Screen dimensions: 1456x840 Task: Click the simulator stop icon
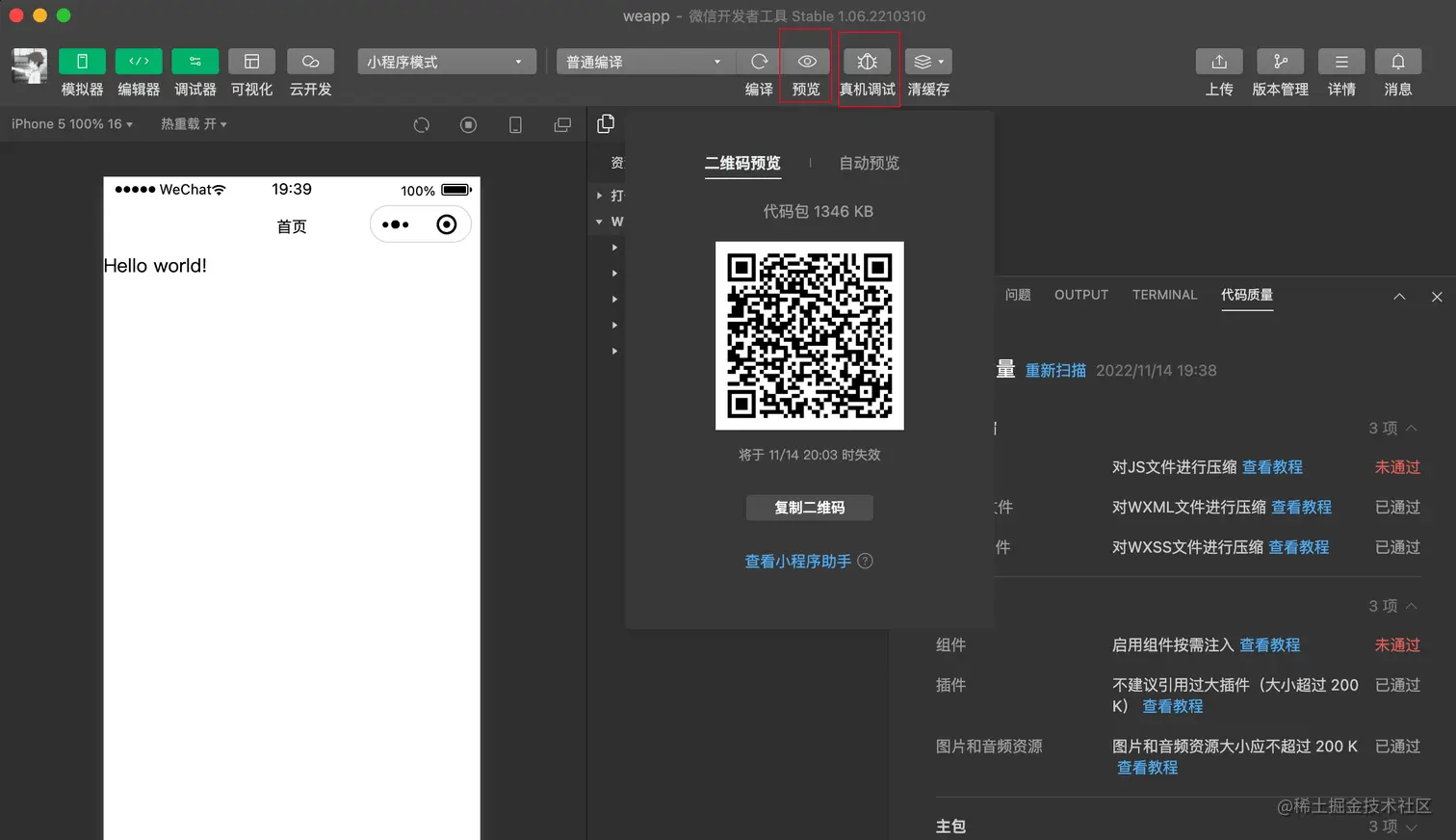[468, 125]
